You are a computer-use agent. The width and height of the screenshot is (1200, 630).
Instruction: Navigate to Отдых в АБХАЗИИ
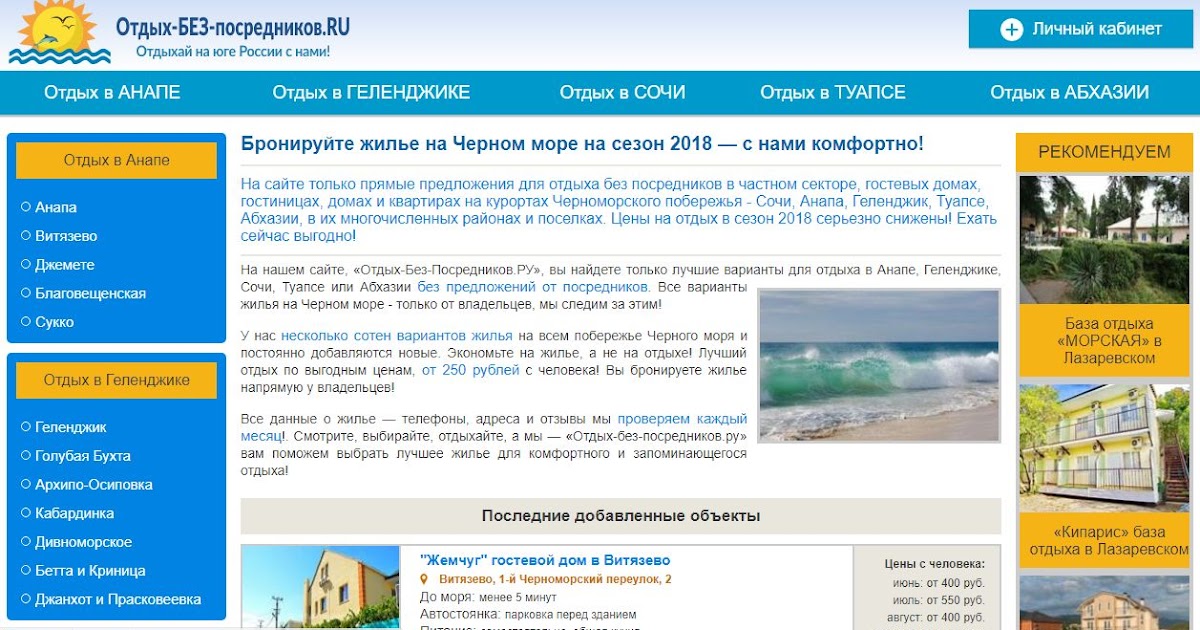coord(1069,93)
